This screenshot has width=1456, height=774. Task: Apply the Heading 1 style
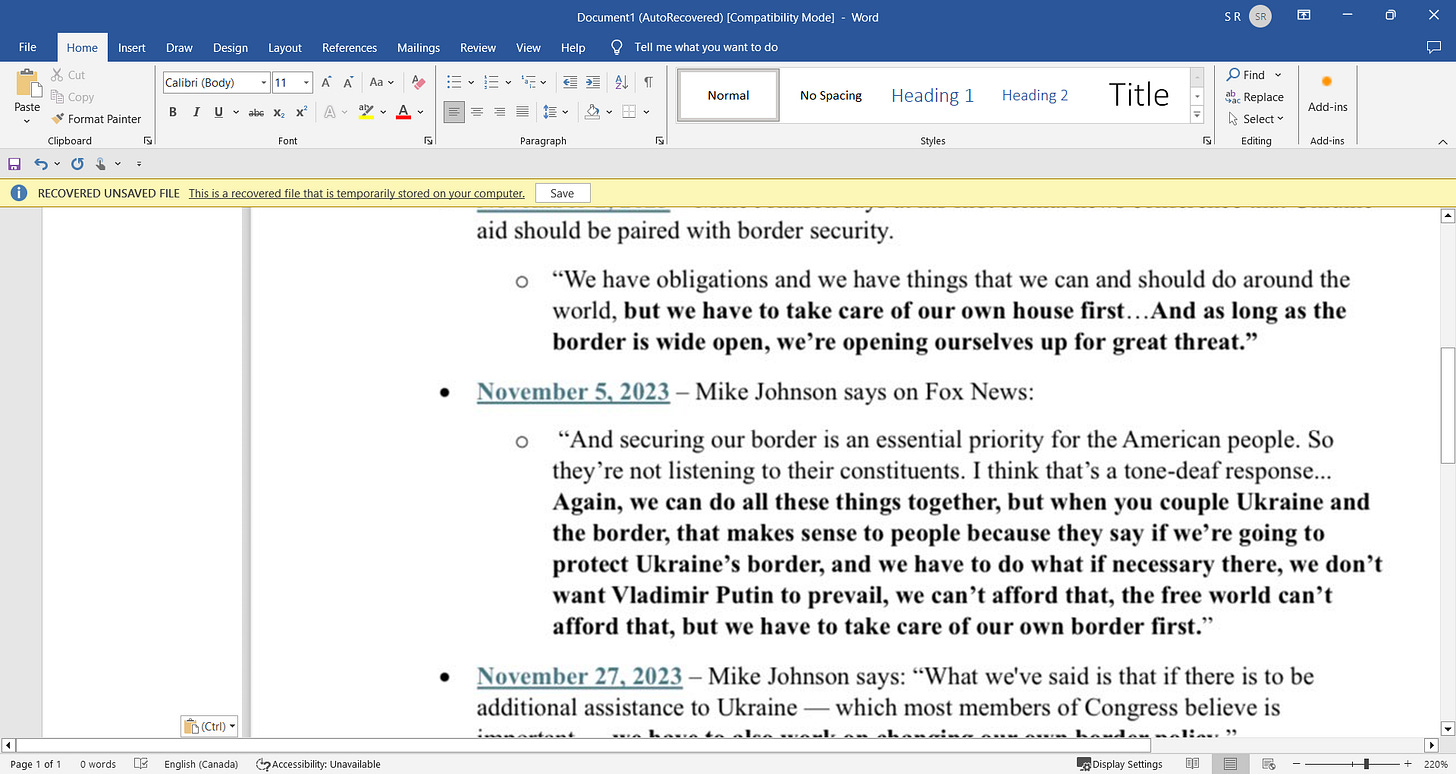point(932,95)
